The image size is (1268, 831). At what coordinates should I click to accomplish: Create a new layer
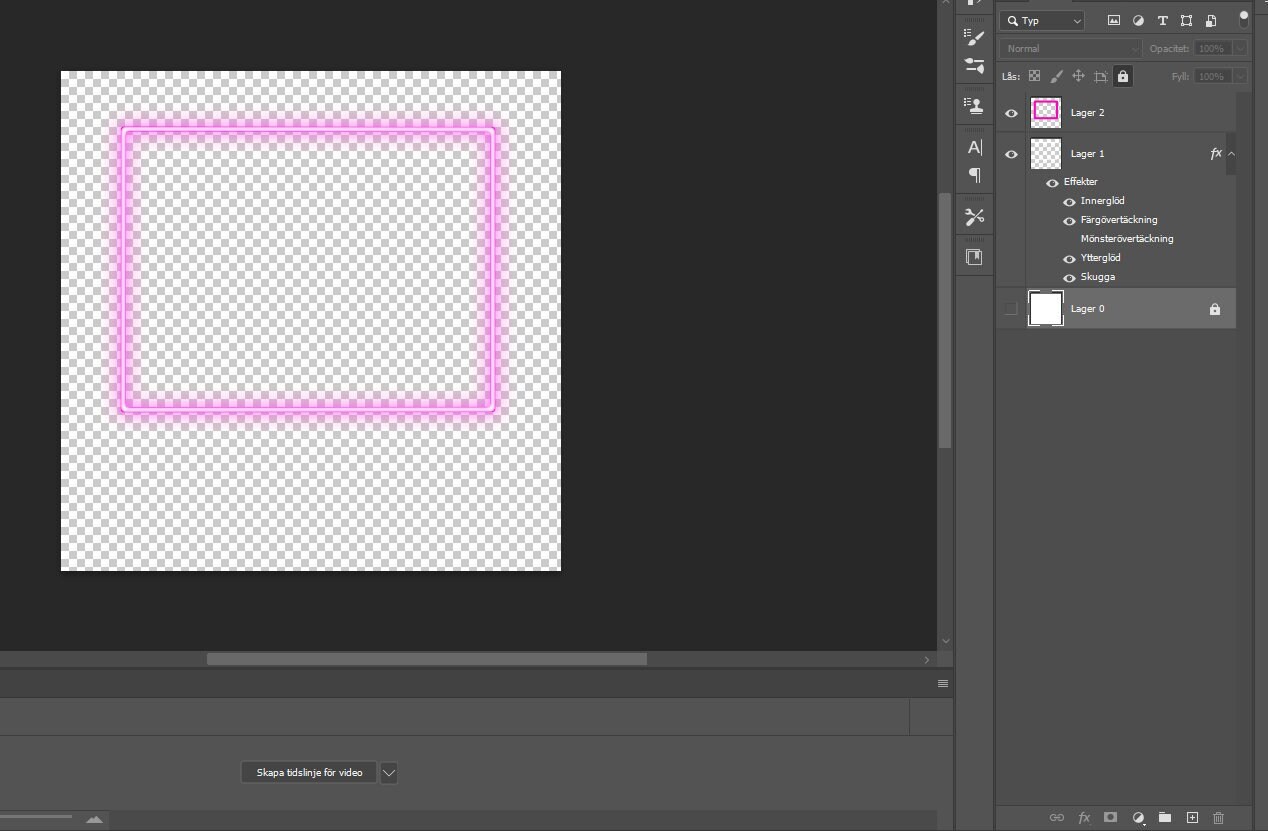coord(1191,818)
